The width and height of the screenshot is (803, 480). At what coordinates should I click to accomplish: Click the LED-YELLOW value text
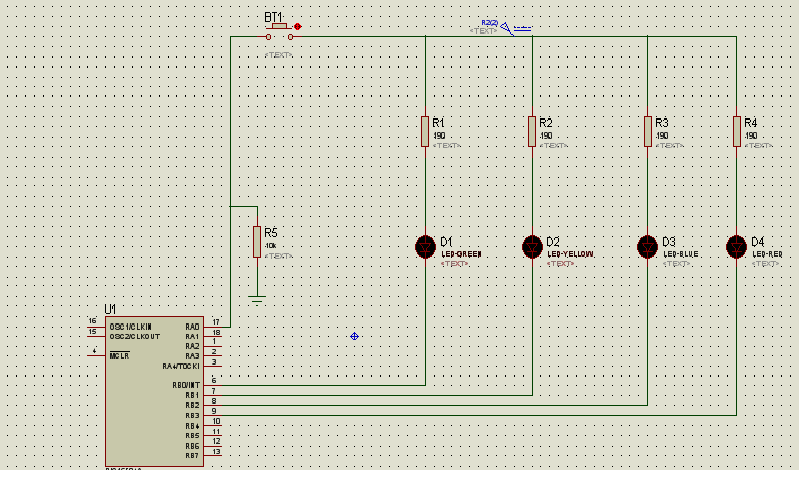coord(570,254)
